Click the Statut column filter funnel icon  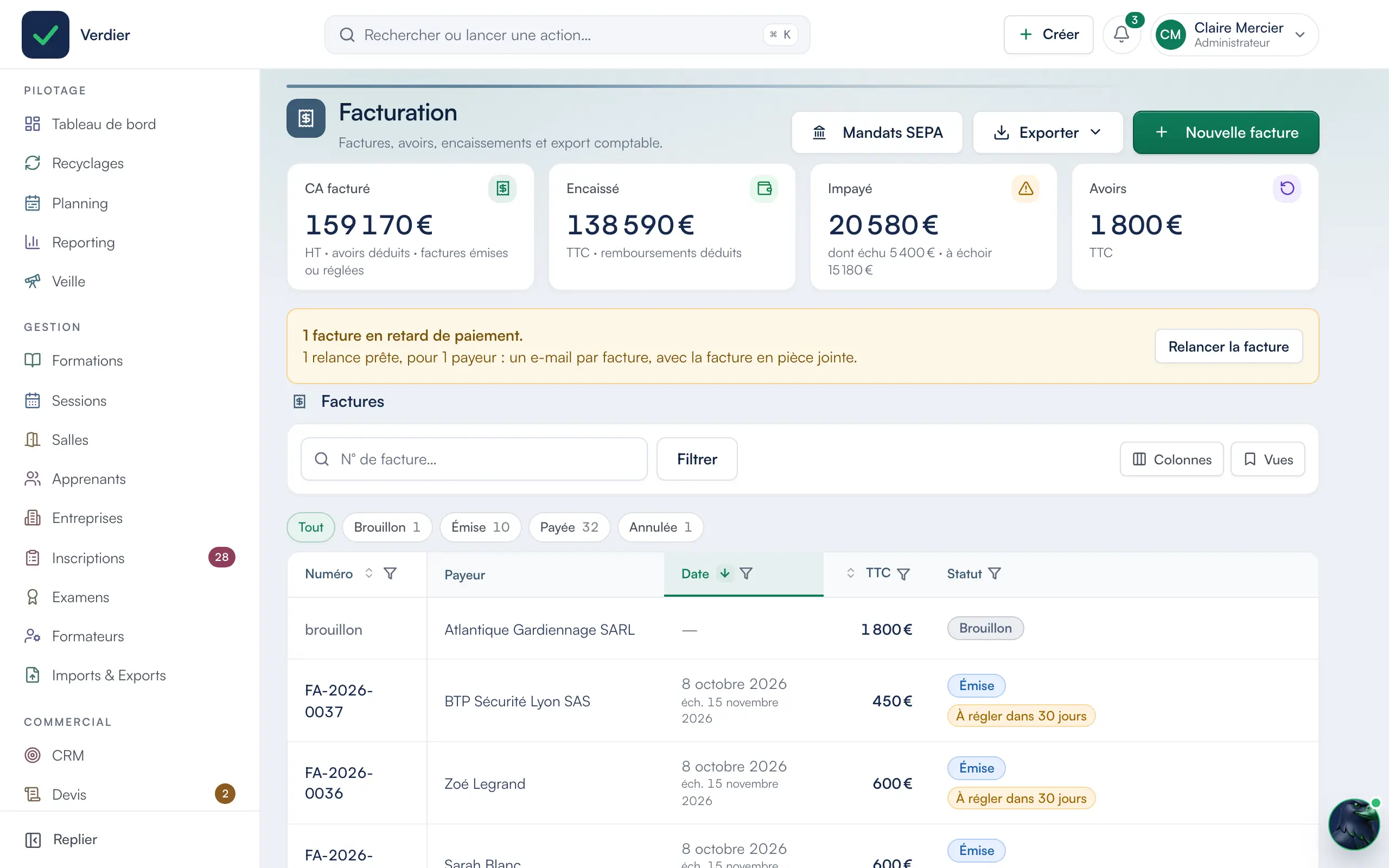coord(995,573)
